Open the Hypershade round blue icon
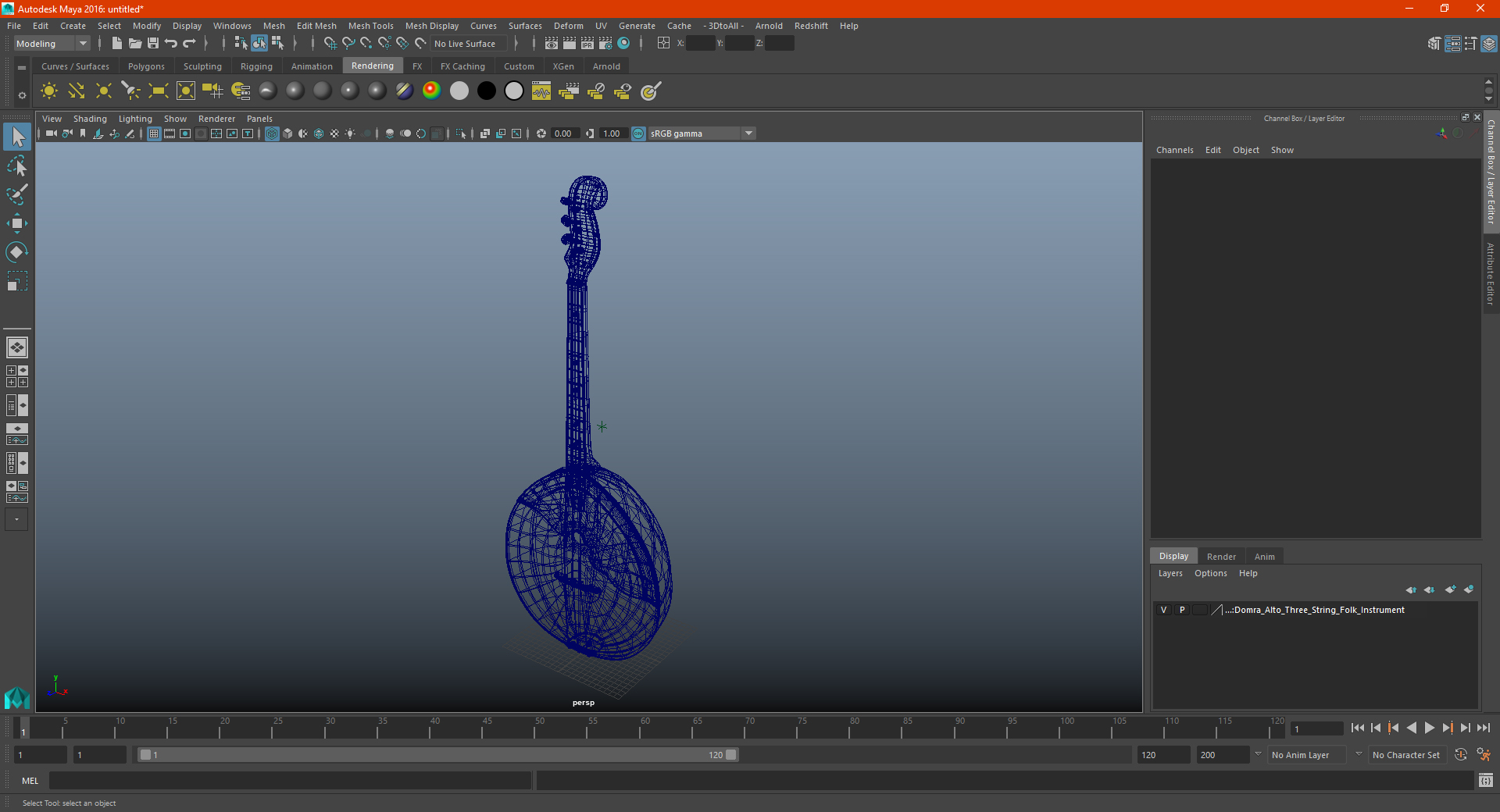 click(x=623, y=44)
